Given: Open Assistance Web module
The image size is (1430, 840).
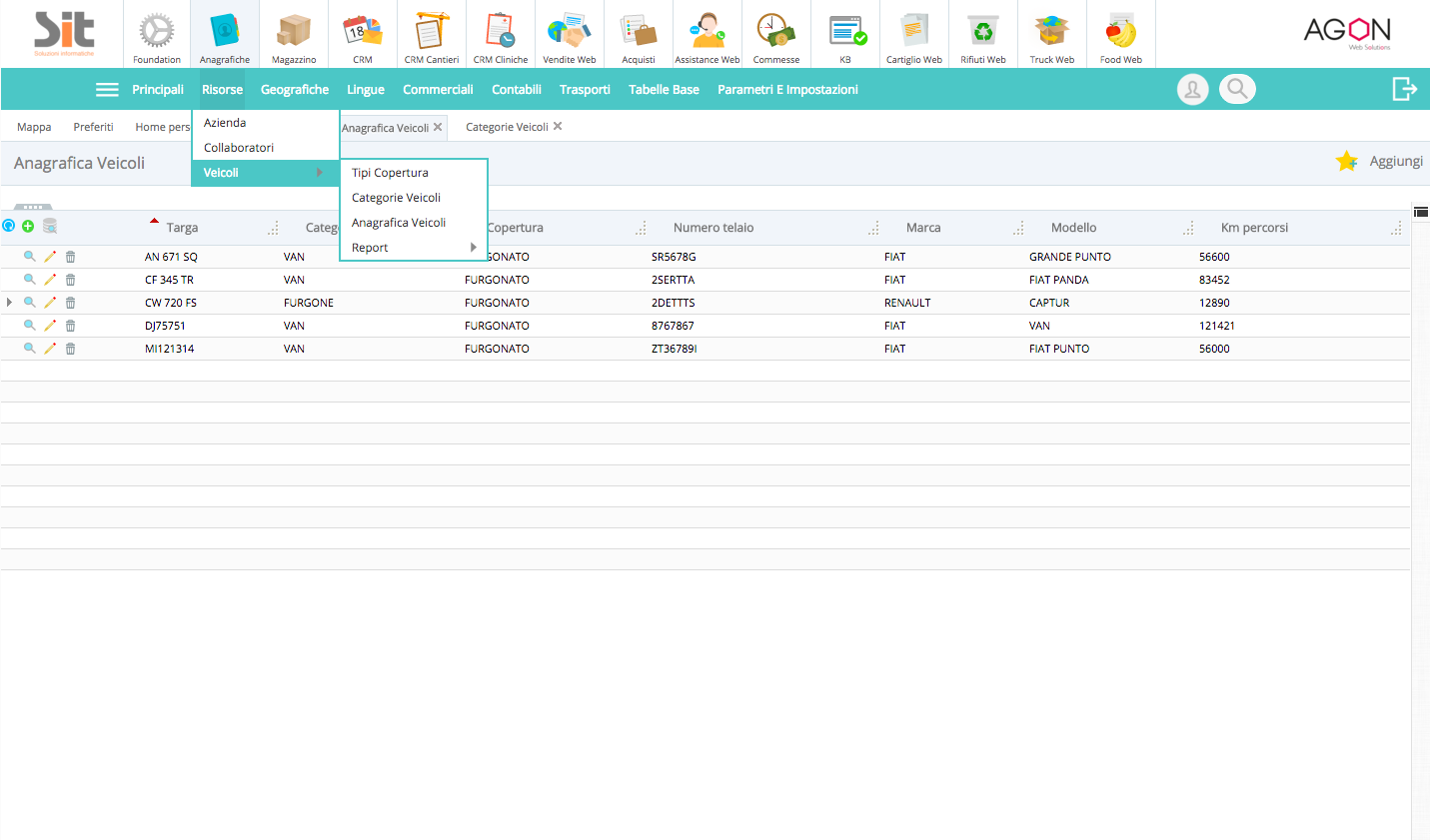Looking at the screenshot, I should [708, 35].
